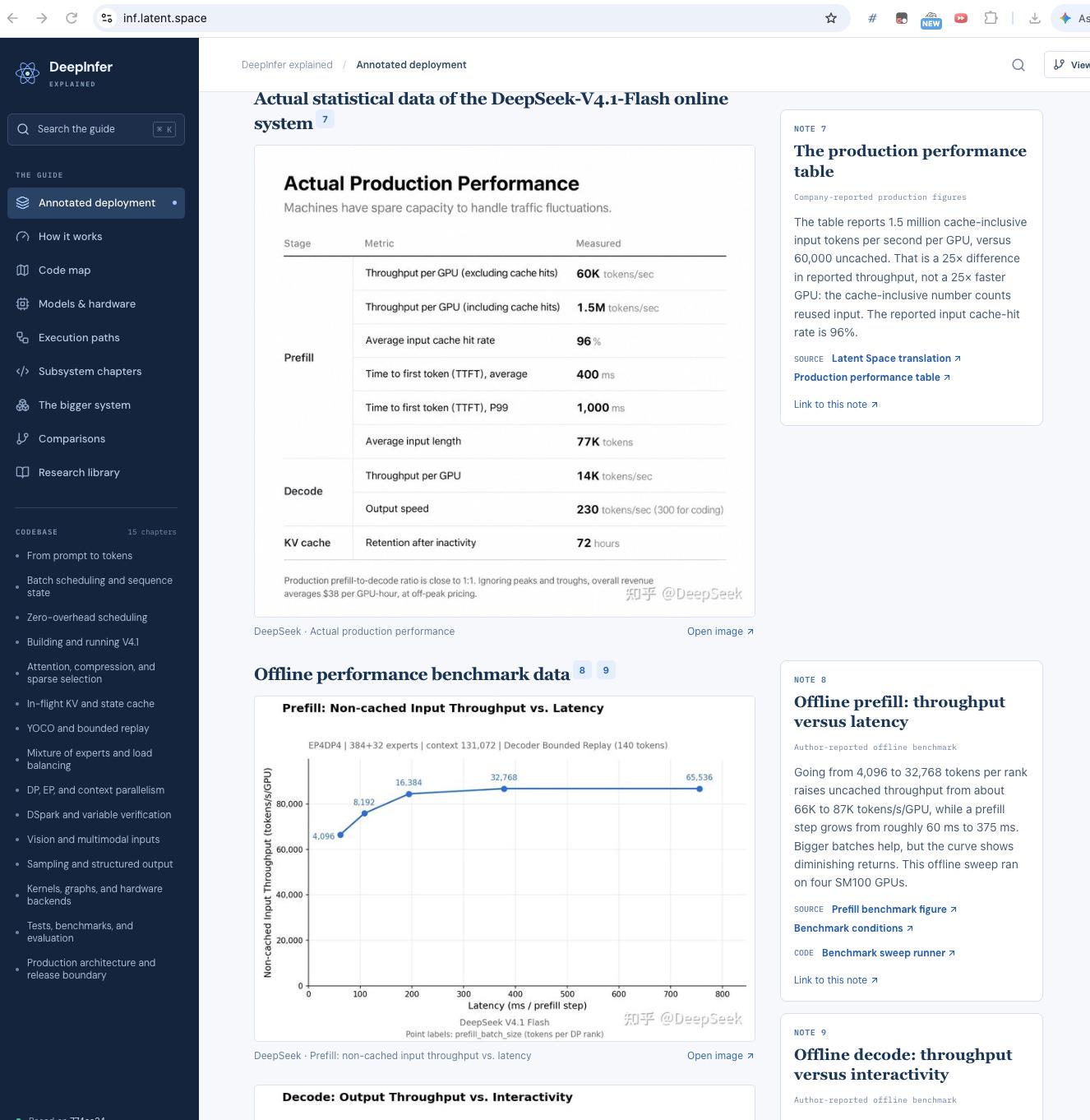Go to Models & hardware

pos(96,304)
